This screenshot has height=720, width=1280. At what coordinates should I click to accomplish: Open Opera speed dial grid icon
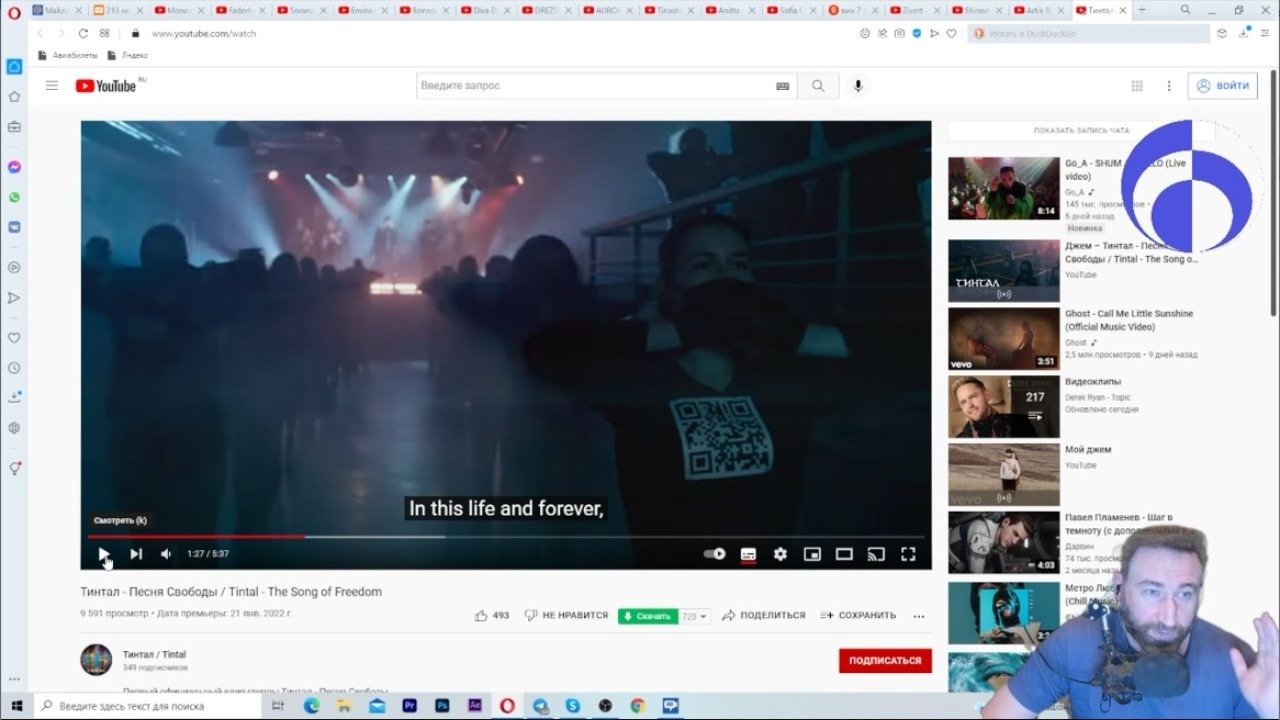coord(105,33)
